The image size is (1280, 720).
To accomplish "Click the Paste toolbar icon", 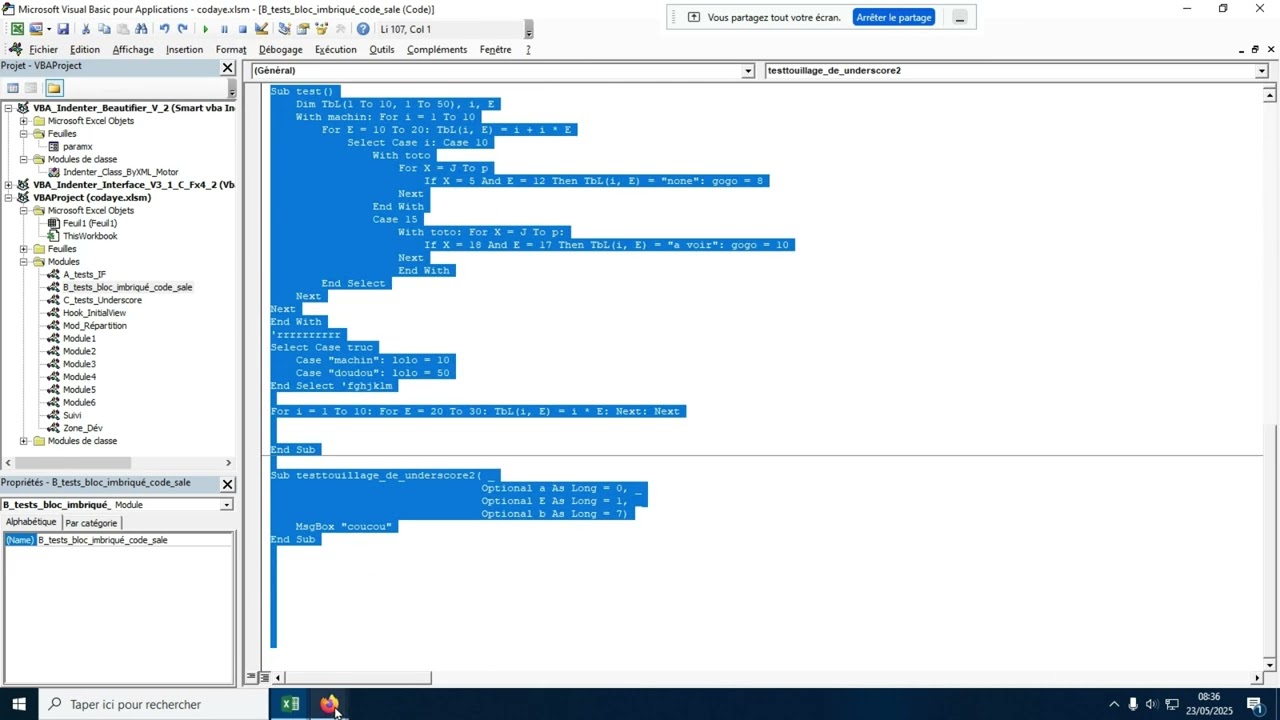I will 122,29.
